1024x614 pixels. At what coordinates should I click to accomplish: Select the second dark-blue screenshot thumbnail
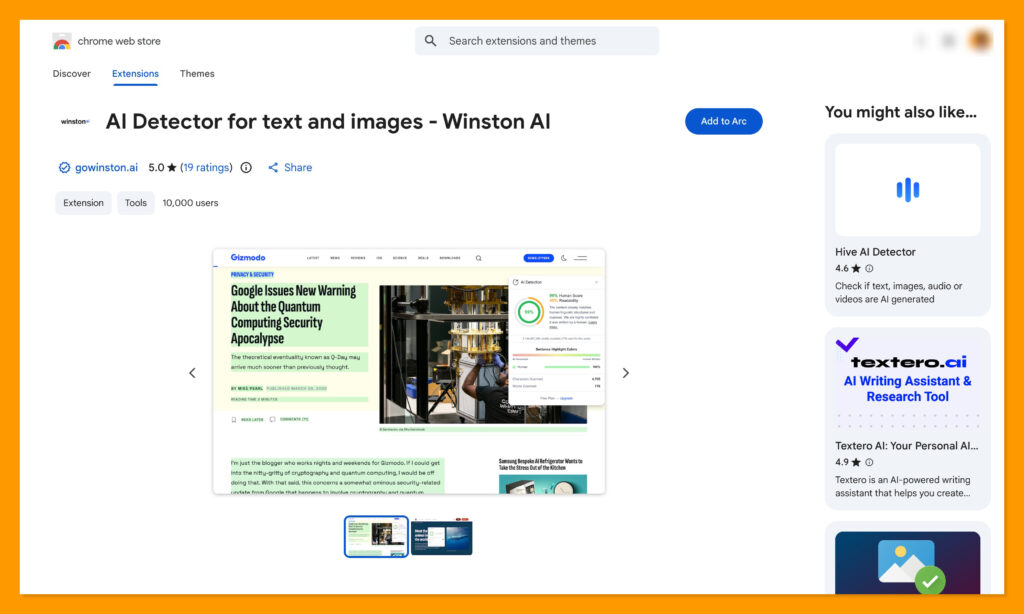(441, 536)
